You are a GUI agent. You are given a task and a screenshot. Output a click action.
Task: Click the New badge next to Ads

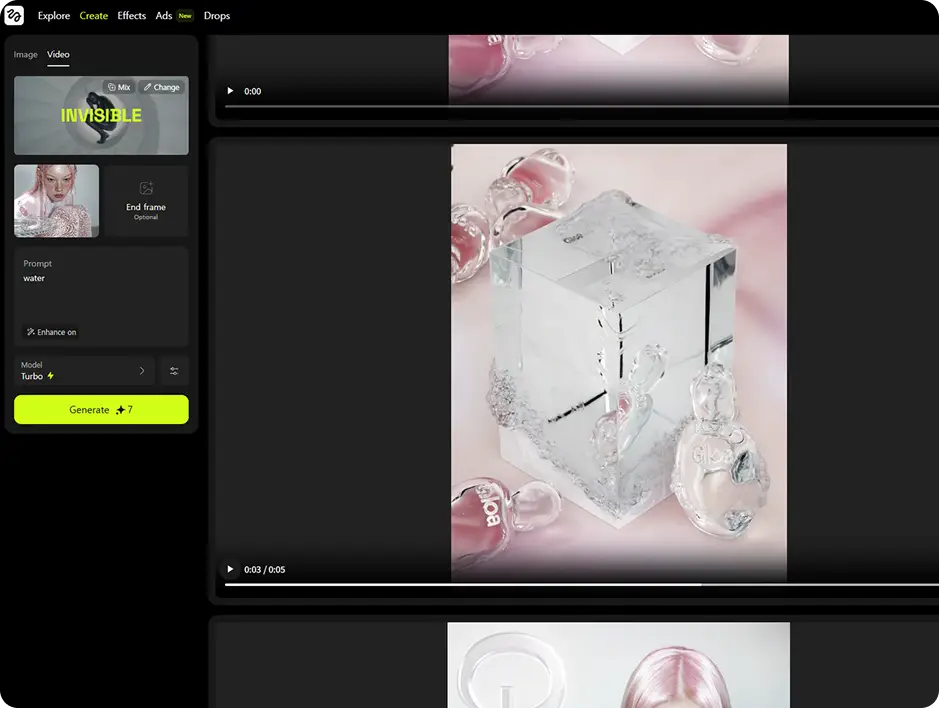[185, 16]
